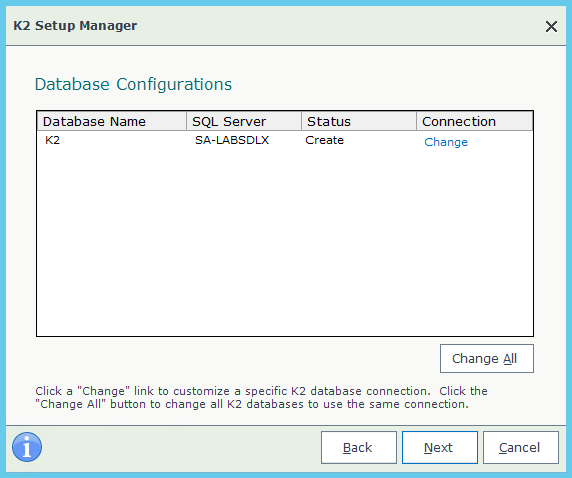Select the Create status cell
Screen dimensions: 572x478
[x=324, y=140]
